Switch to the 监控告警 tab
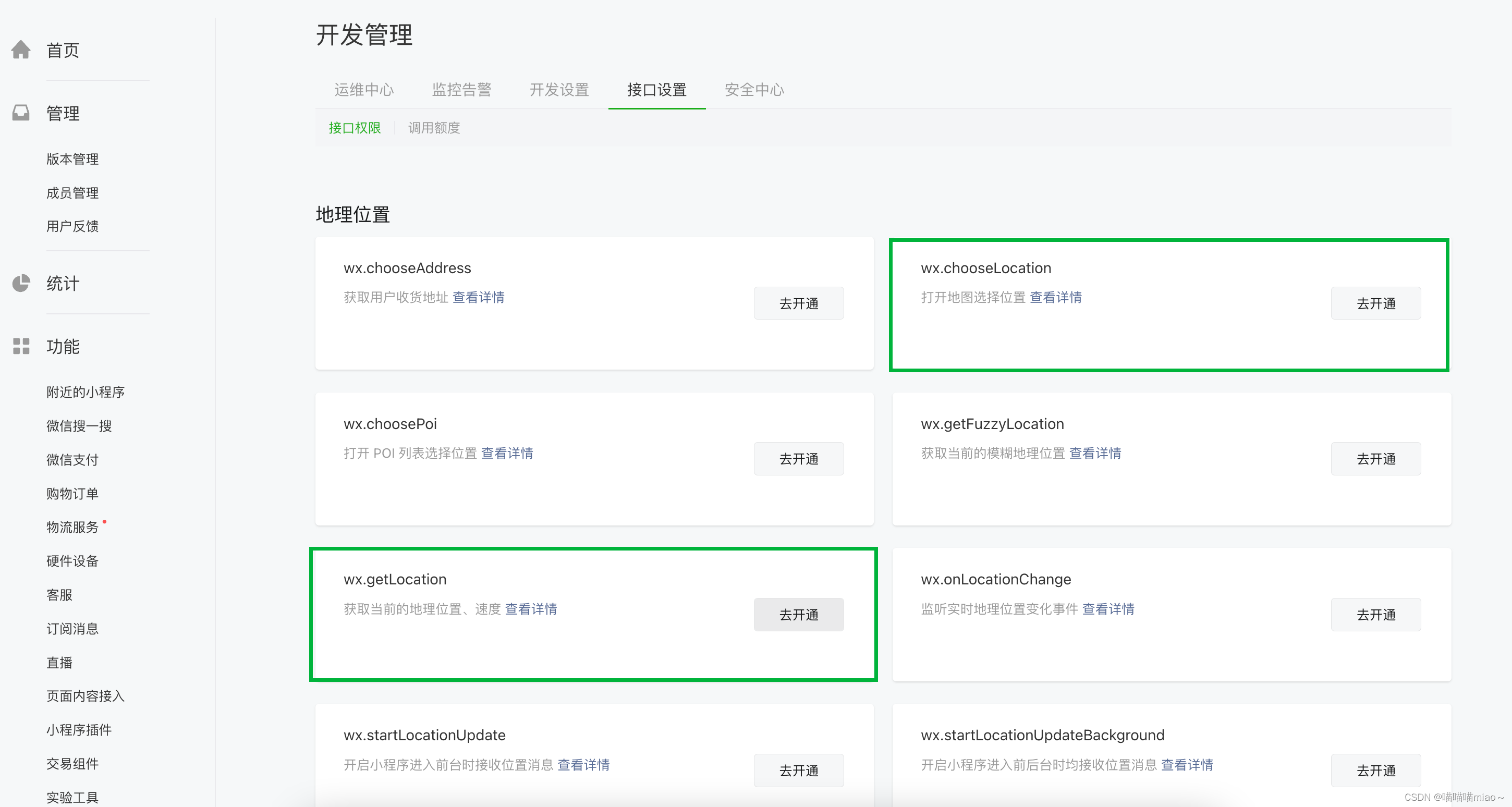 pos(461,89)
